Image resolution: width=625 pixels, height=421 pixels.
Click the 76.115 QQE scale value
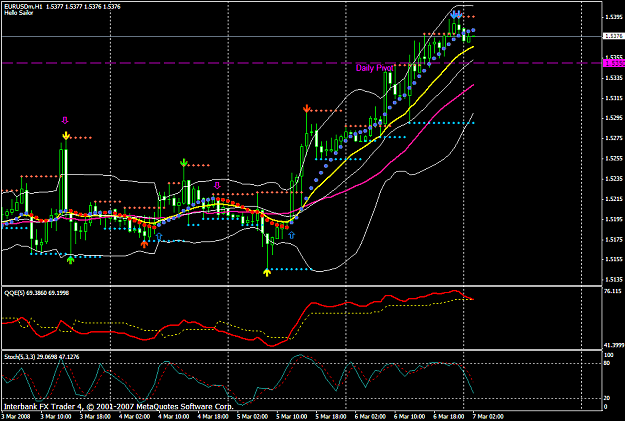point(613,291)
